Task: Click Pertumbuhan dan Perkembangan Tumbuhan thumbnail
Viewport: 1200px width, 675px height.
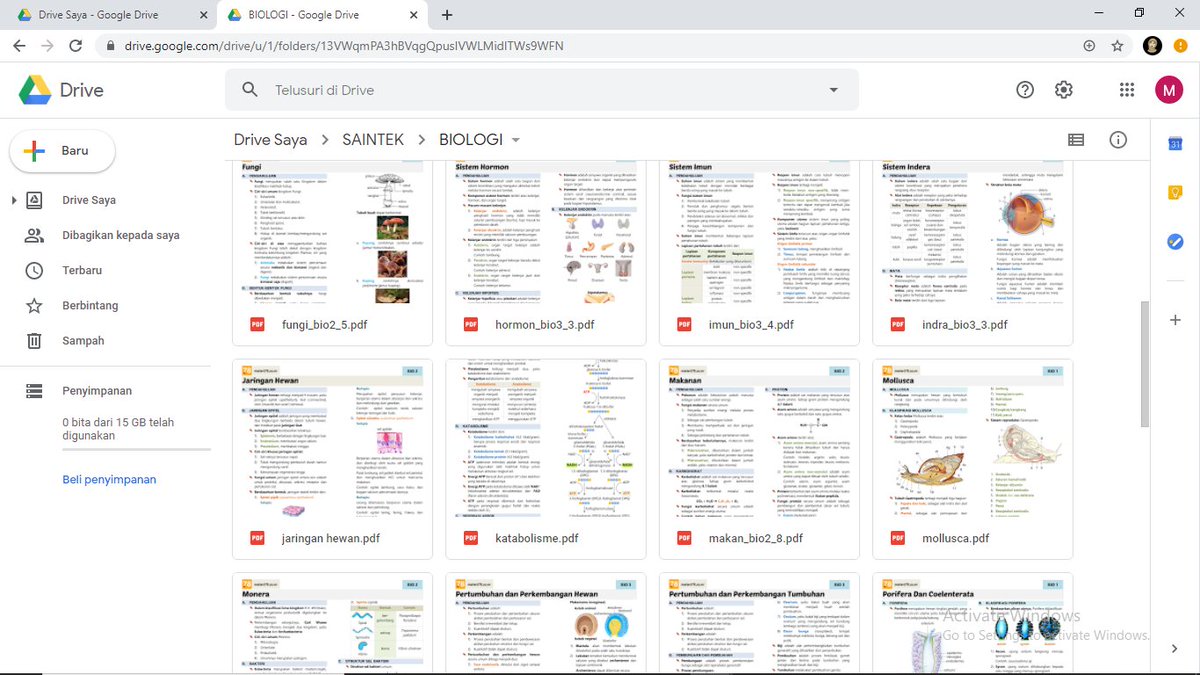Action: coord(759,624)
